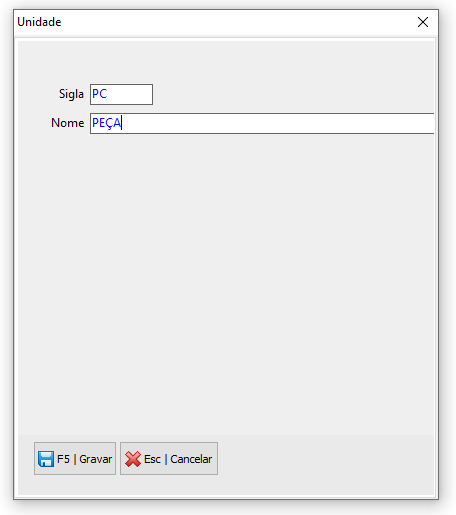Click the Unidade title bar text
Screen dimensions: 456x515
click(39, 22)
